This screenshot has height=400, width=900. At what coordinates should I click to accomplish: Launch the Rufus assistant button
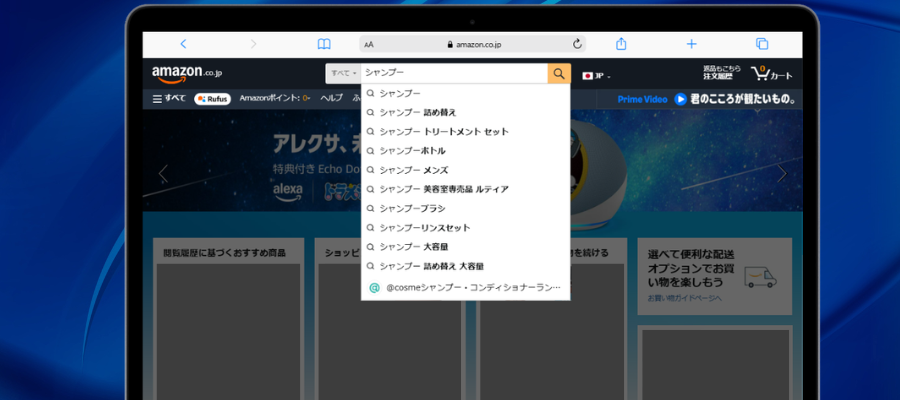coord(212,99)
